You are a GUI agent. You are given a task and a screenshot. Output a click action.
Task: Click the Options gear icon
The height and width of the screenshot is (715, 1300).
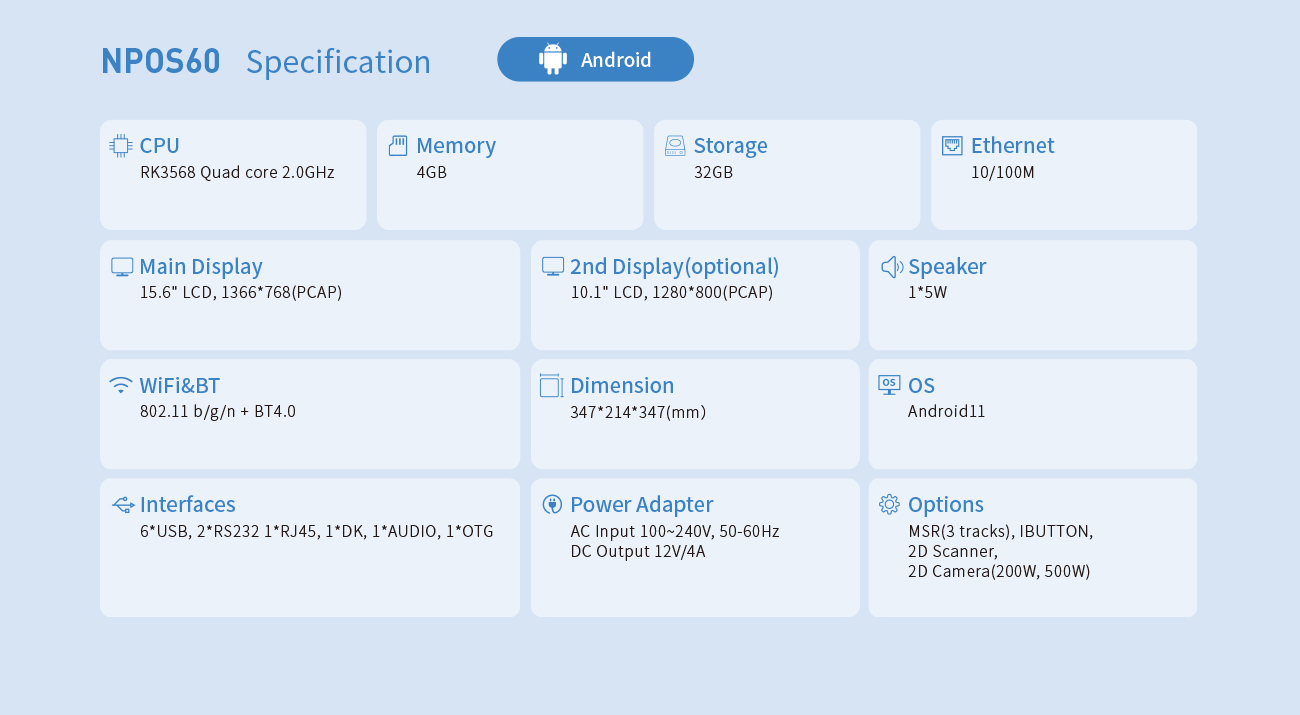889,505
